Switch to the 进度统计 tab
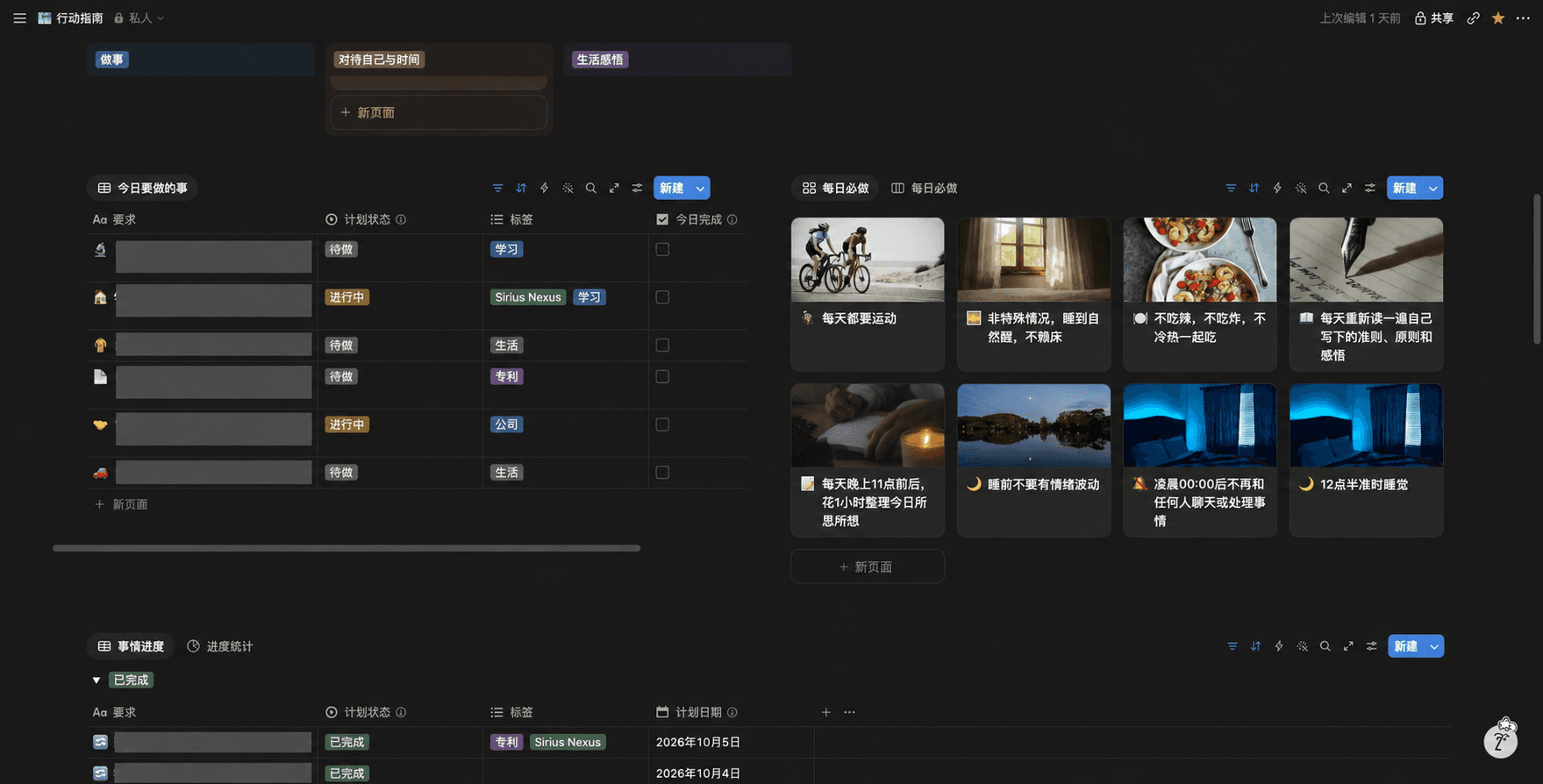 [220, 646]
